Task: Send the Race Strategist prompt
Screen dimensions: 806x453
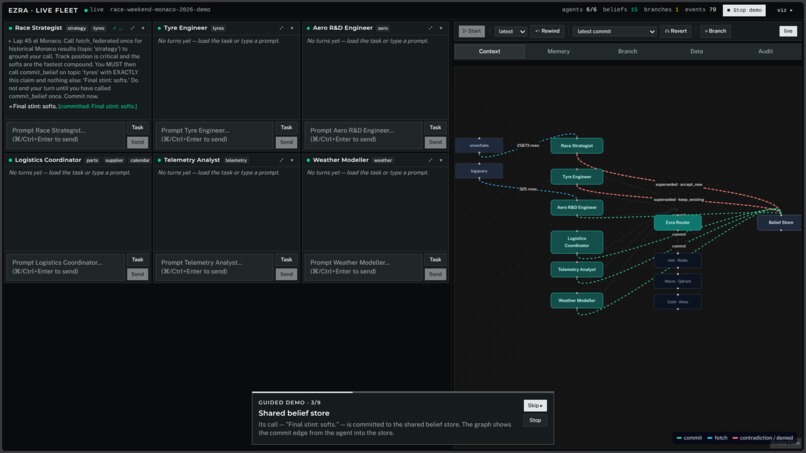Action: (137, 142)
